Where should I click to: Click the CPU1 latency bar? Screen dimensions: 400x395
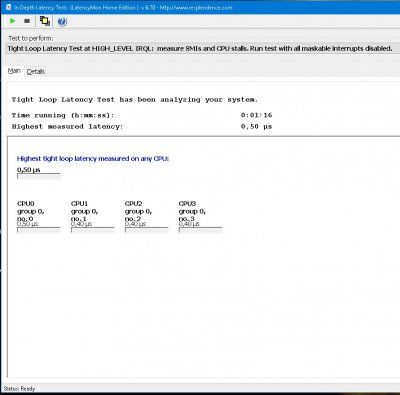(93, 230)
